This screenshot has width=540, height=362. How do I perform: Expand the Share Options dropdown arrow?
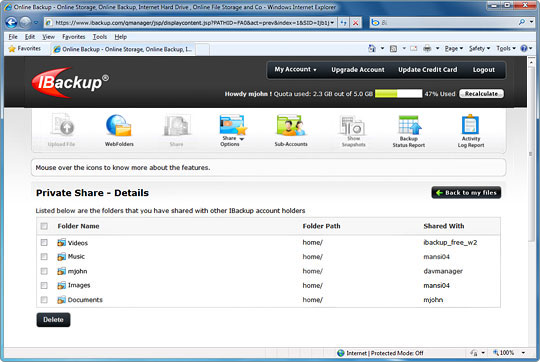(x=242, y=139)
